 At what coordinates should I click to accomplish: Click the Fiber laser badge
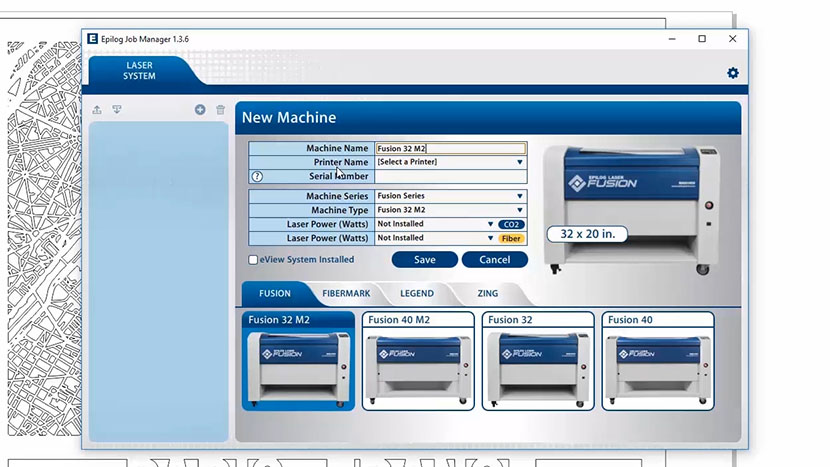pyautogui.click(x=512, y=239)
